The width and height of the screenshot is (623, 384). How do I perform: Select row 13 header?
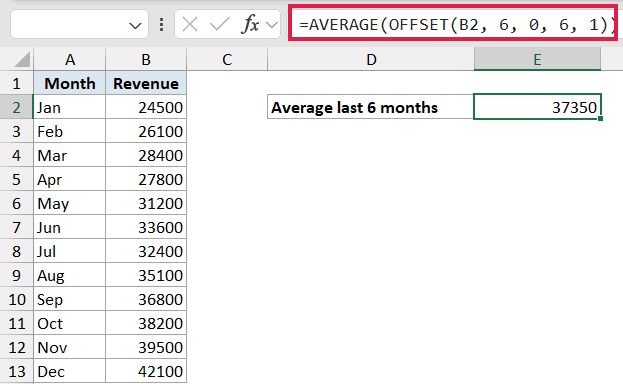click(x=16, y=371)
